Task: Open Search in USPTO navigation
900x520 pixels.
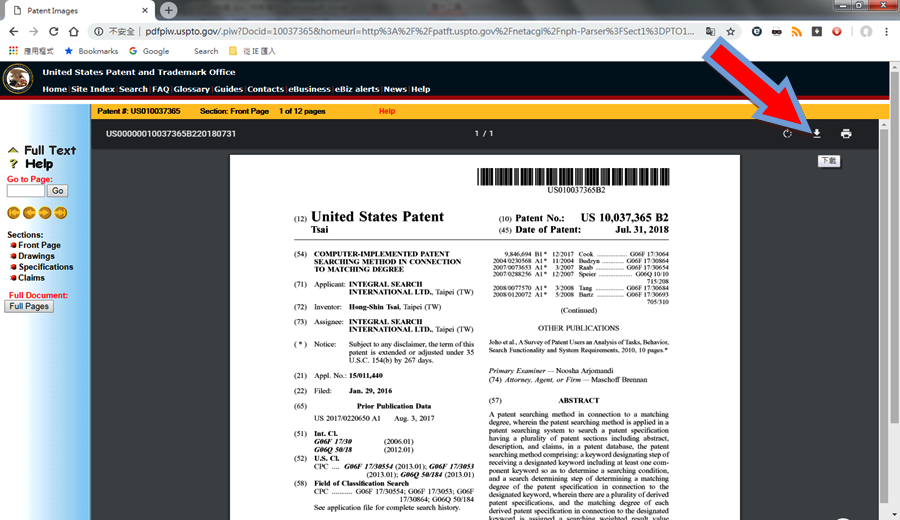Action: tap(133, 89)
